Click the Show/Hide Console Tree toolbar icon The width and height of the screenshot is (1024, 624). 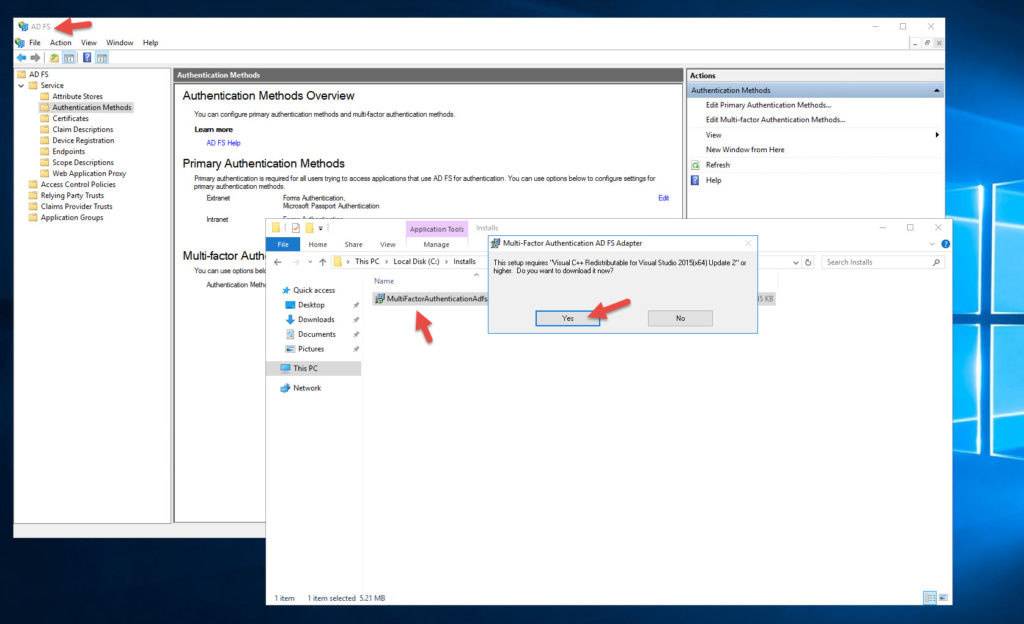[69, 58]
